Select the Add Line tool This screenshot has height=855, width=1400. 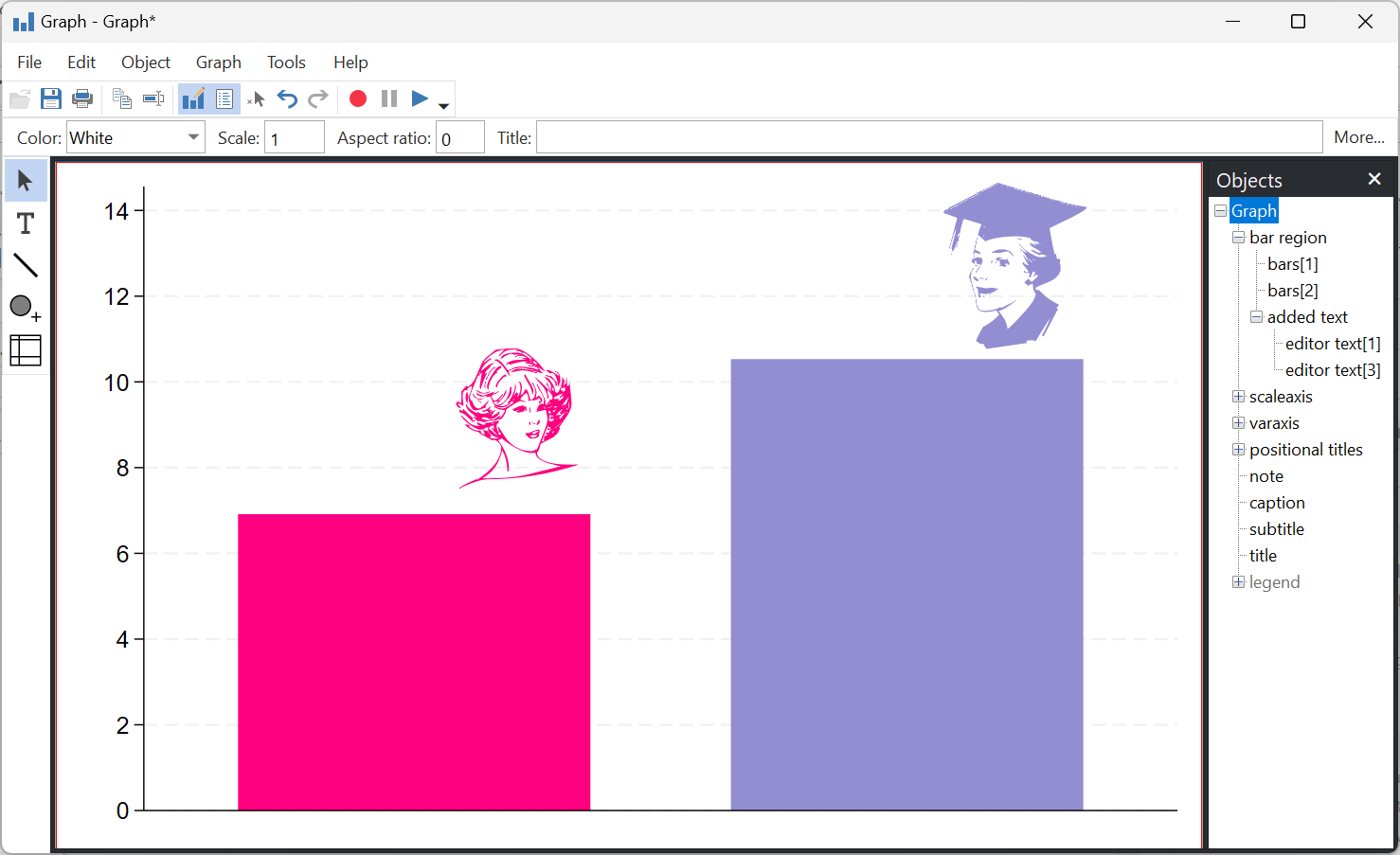point(26,266)
